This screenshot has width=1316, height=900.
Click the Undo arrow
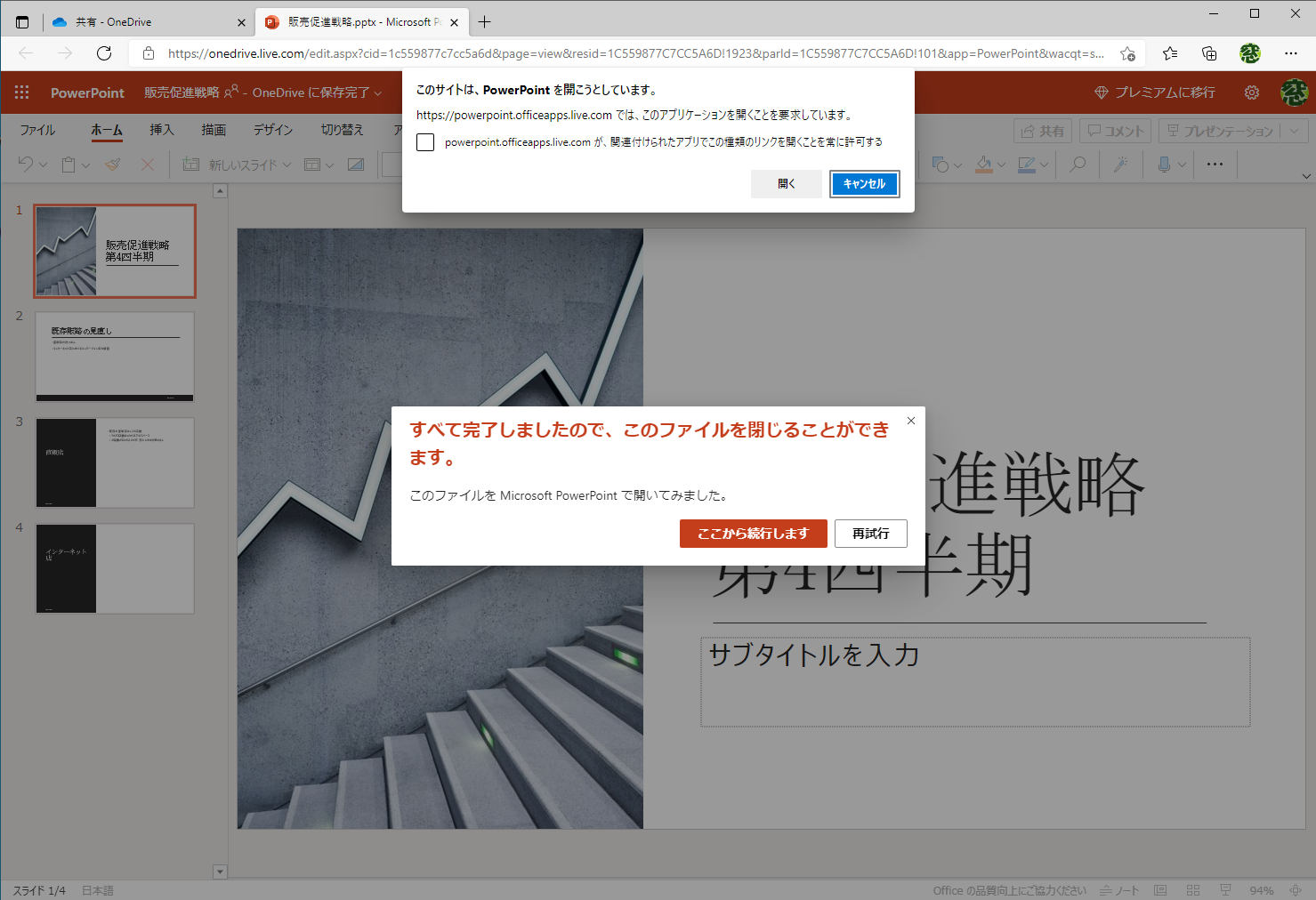pyautogui.click(x=27, y=164)
